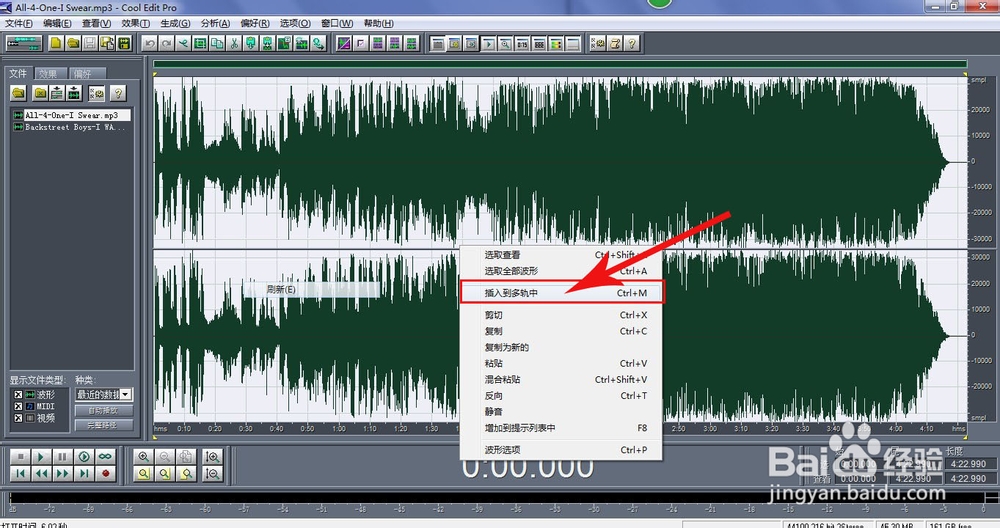Viewport: 1000px width, 528px height.
Task: Click the Undo arrow toolbar icon
Action: pyautogui.click(x=149, y=43)
